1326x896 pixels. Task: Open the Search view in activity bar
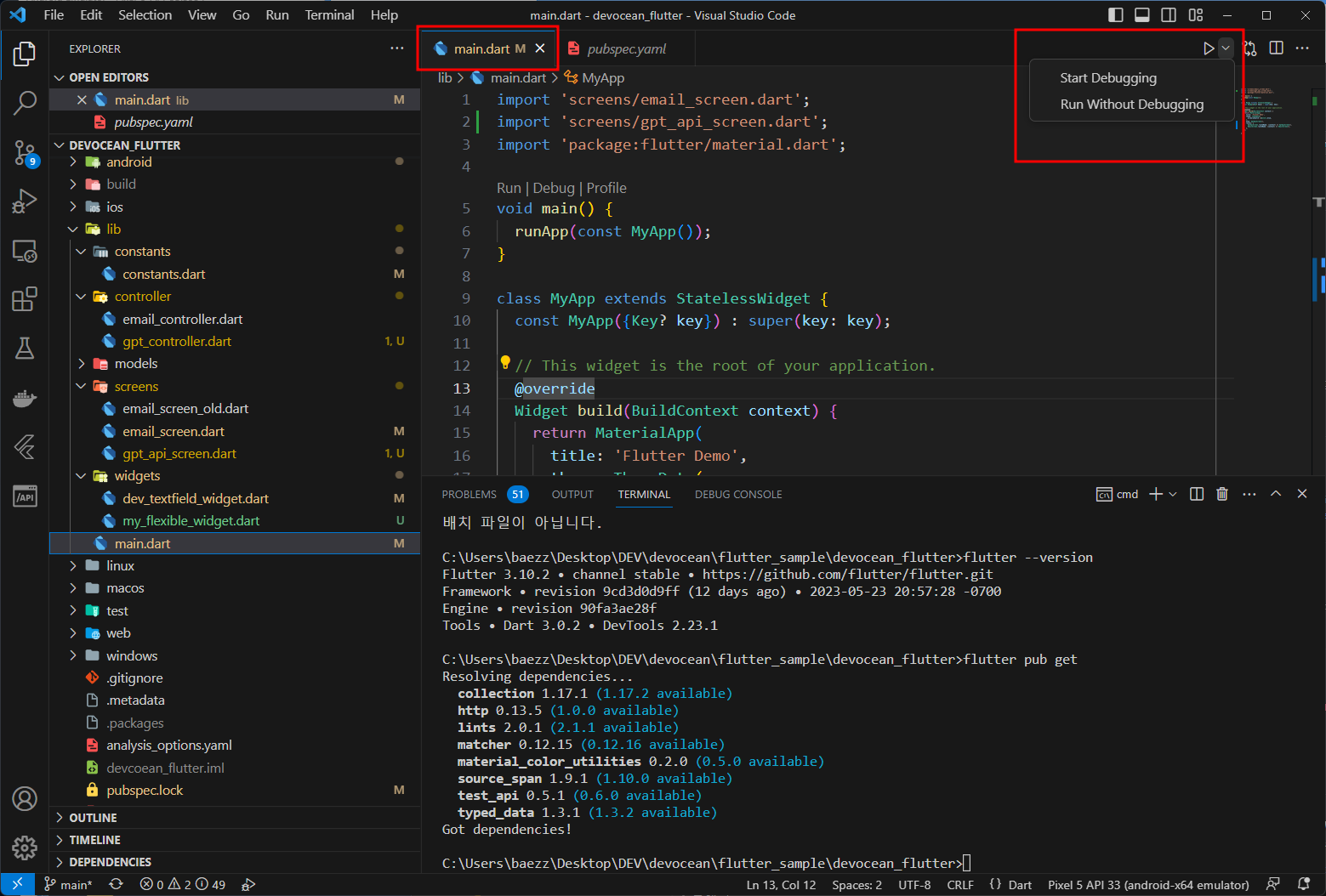pos(25,104)
